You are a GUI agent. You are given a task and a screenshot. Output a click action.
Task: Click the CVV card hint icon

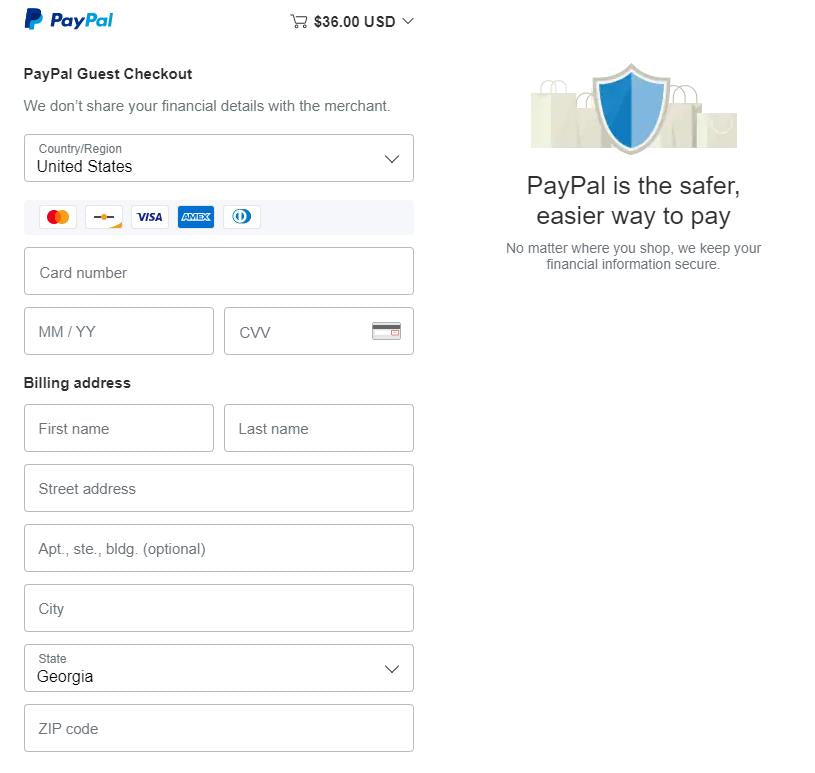pos(386,331)
